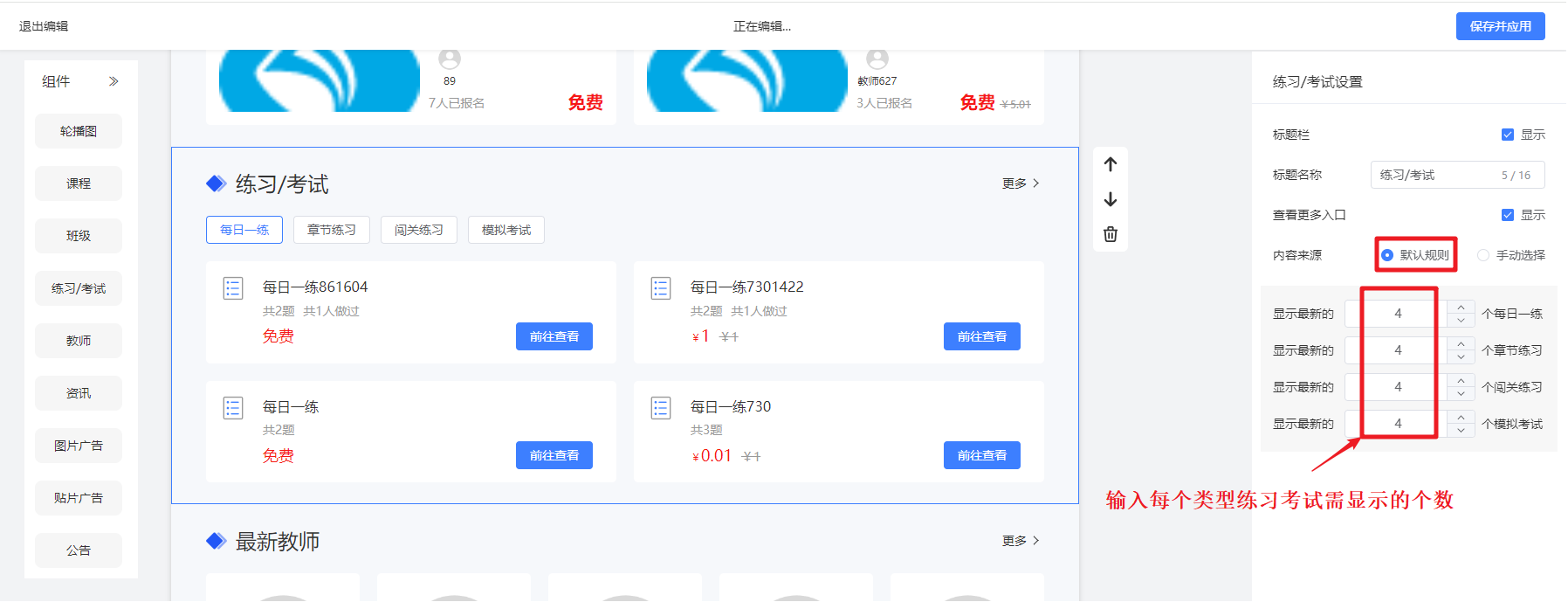This screenshot has height=602, width=1568.
Task: Click 前往查看 for 每日一练730
Action: tap(982, 455)
